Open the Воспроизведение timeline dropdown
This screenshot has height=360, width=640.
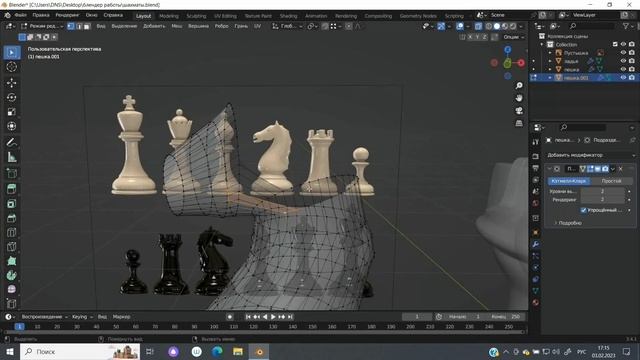(44, 317)
